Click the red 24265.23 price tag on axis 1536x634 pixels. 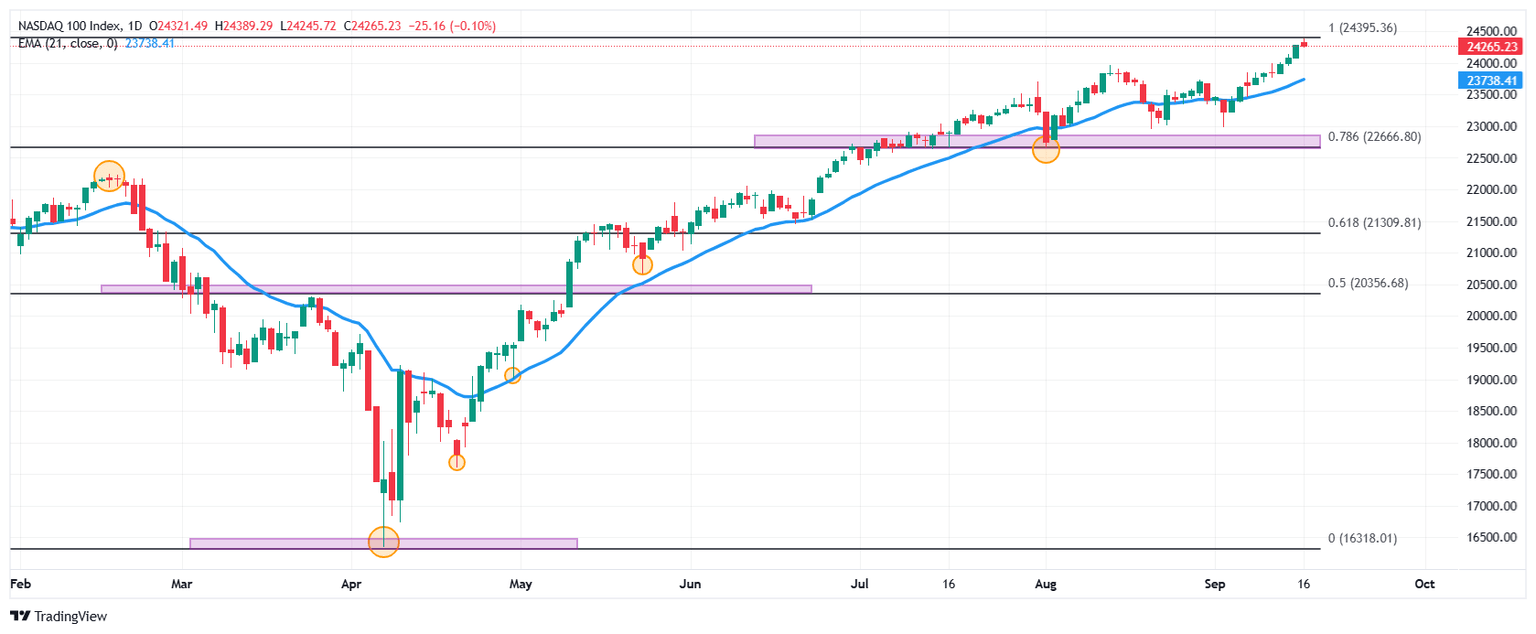coord(1491,46)
